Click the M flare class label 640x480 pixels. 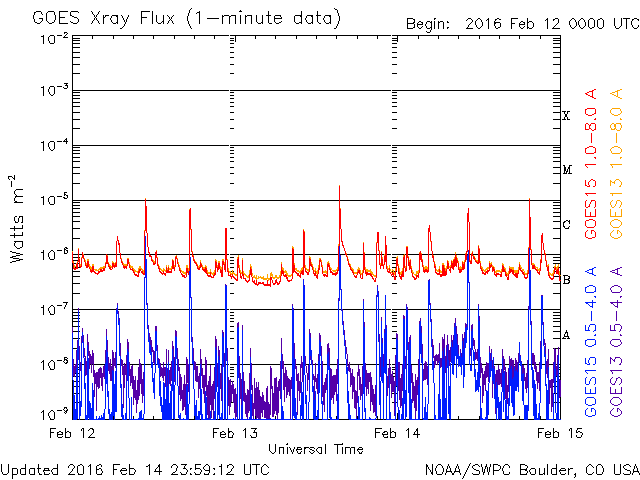(566, 170)
